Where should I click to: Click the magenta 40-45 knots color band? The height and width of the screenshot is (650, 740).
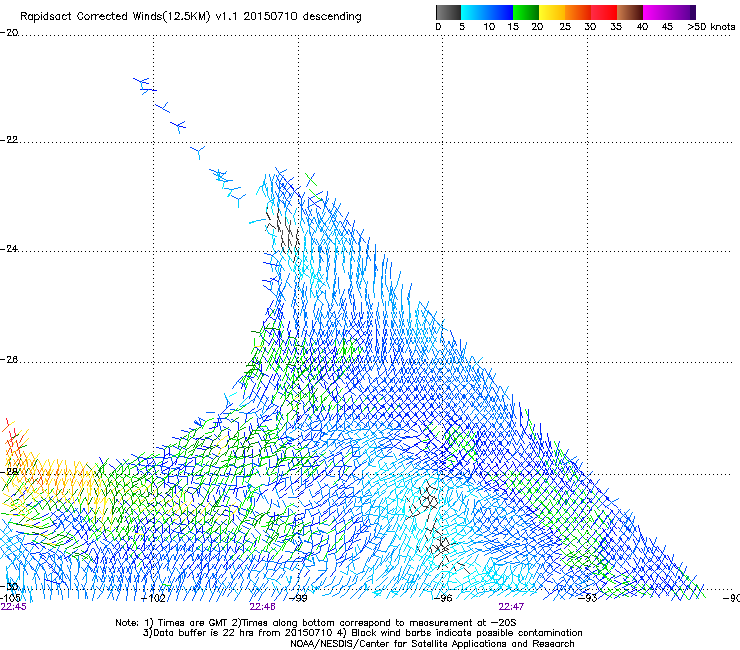656,12
